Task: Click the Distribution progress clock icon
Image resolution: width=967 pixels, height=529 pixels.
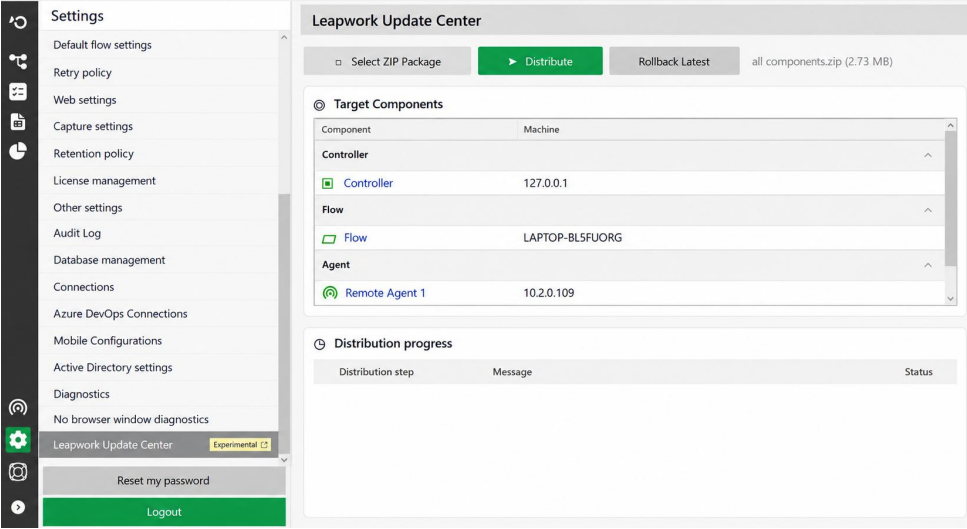Action: (x=319, y=345)
